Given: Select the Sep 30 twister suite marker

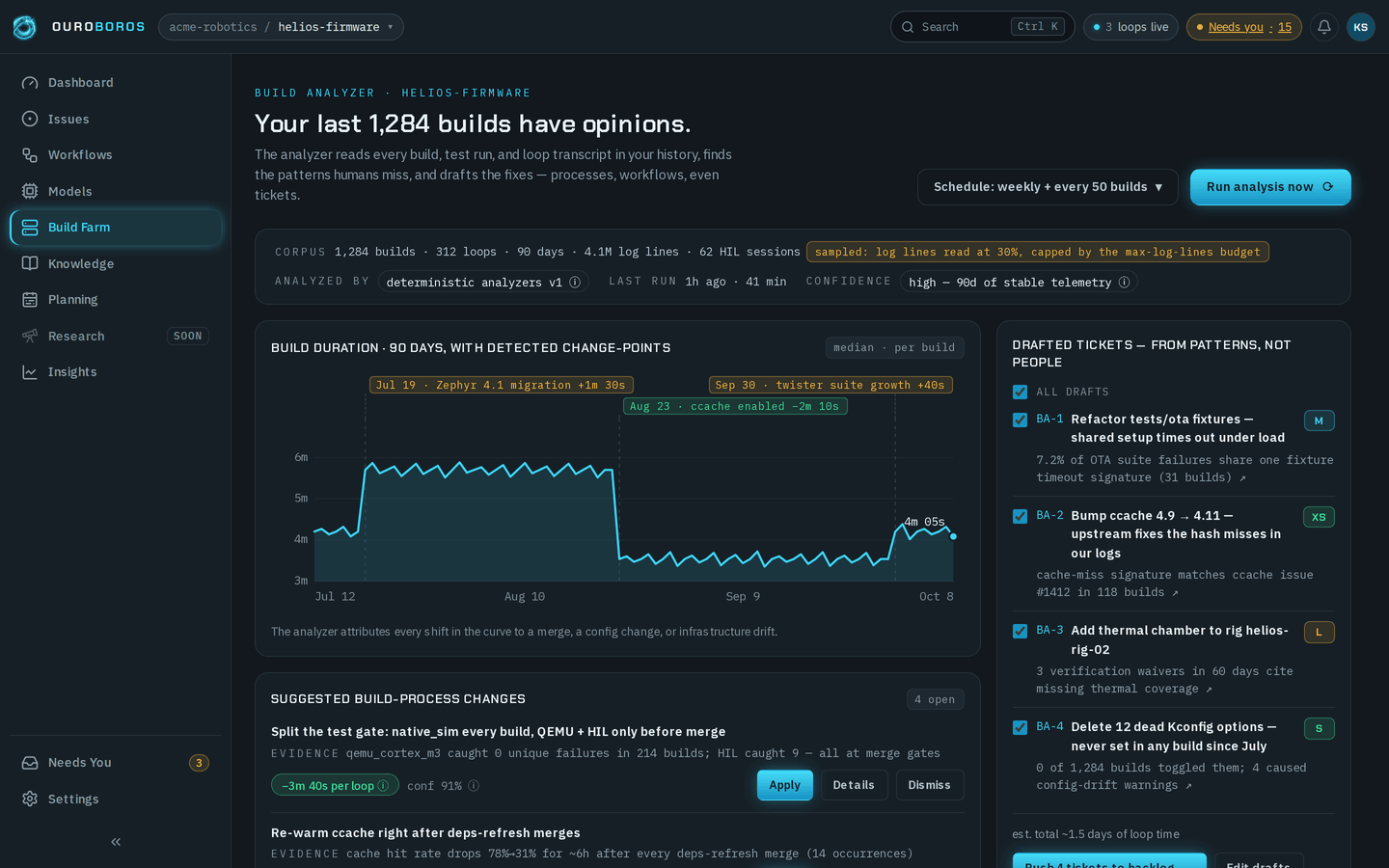Looking at the screenshot, I should tap(831, 385).
